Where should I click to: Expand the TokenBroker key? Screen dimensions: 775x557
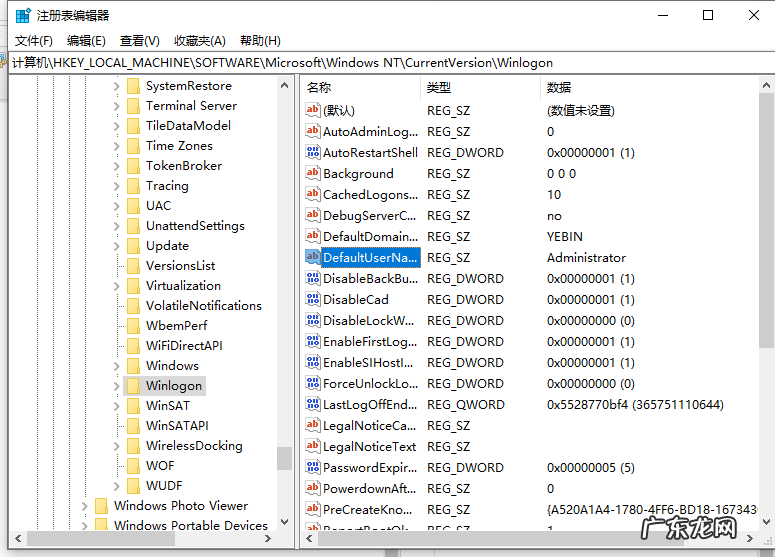[116, 166]
